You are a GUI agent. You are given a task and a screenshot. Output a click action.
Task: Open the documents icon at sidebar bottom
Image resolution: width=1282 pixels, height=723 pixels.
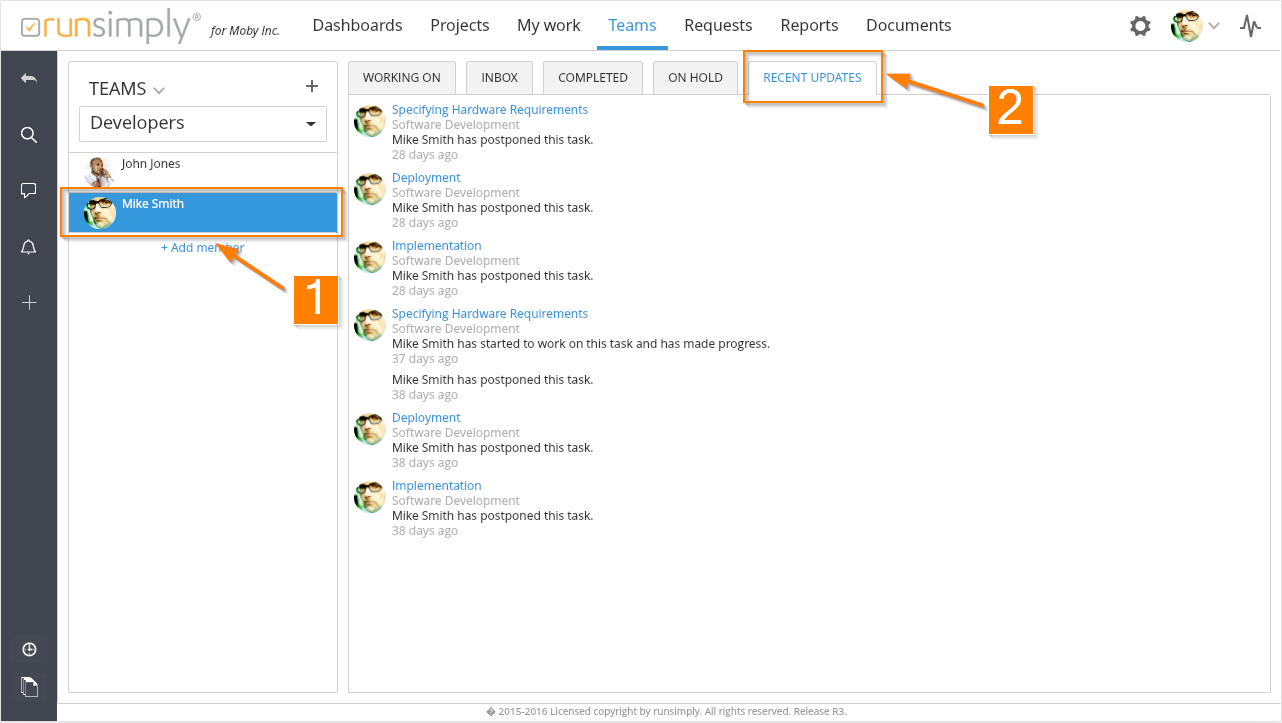29,686
